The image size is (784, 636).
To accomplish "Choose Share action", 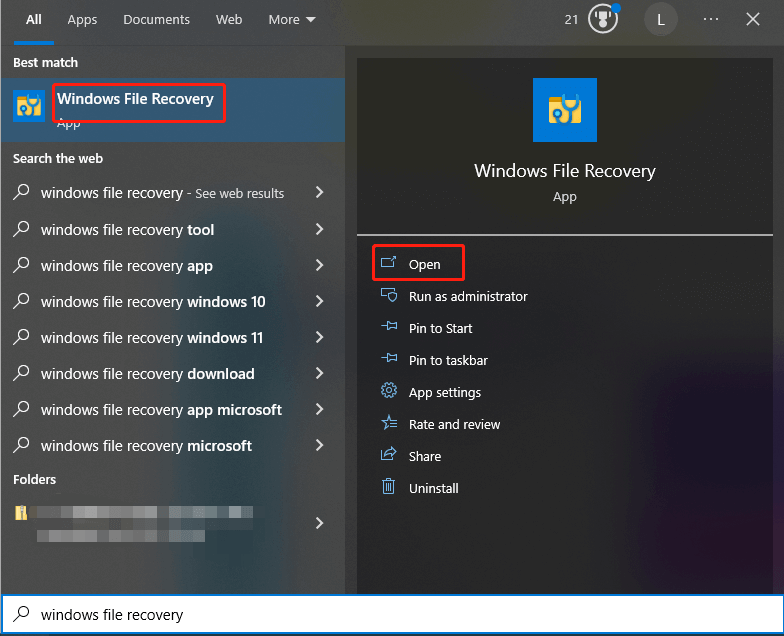I will click(x=425, y=456).
